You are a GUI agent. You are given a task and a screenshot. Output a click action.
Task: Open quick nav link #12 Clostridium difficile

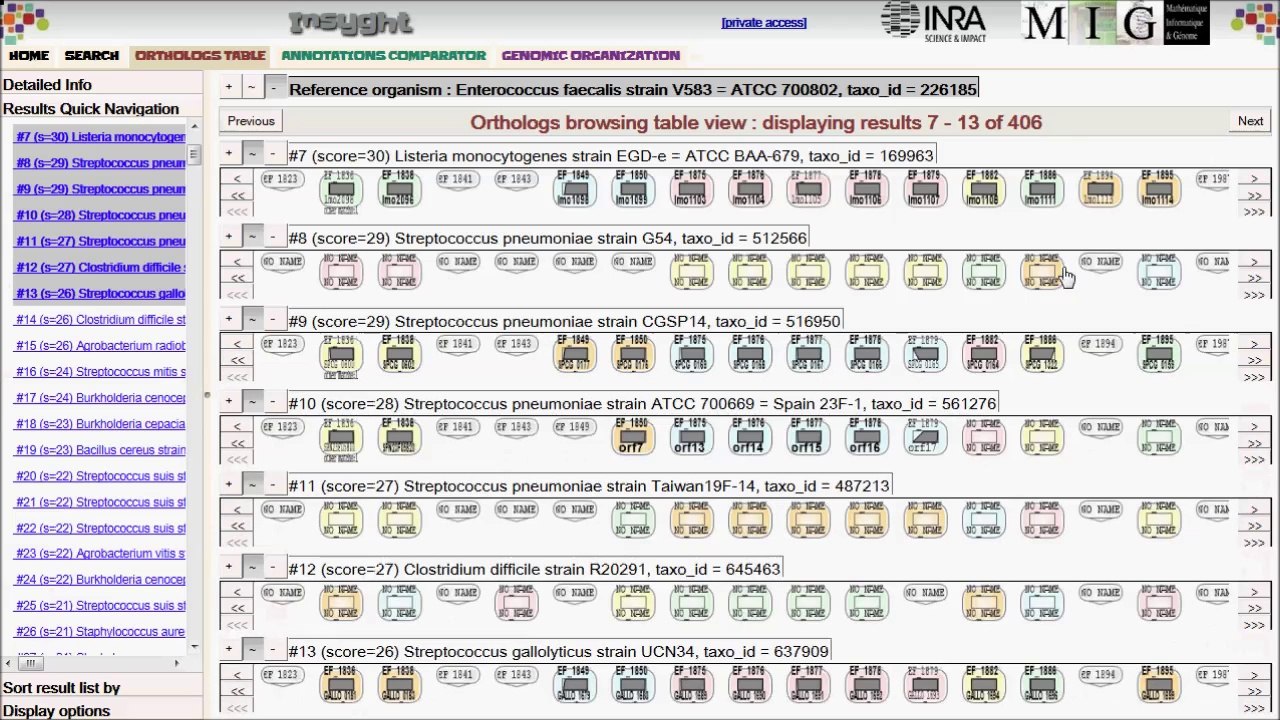point(100,267)
